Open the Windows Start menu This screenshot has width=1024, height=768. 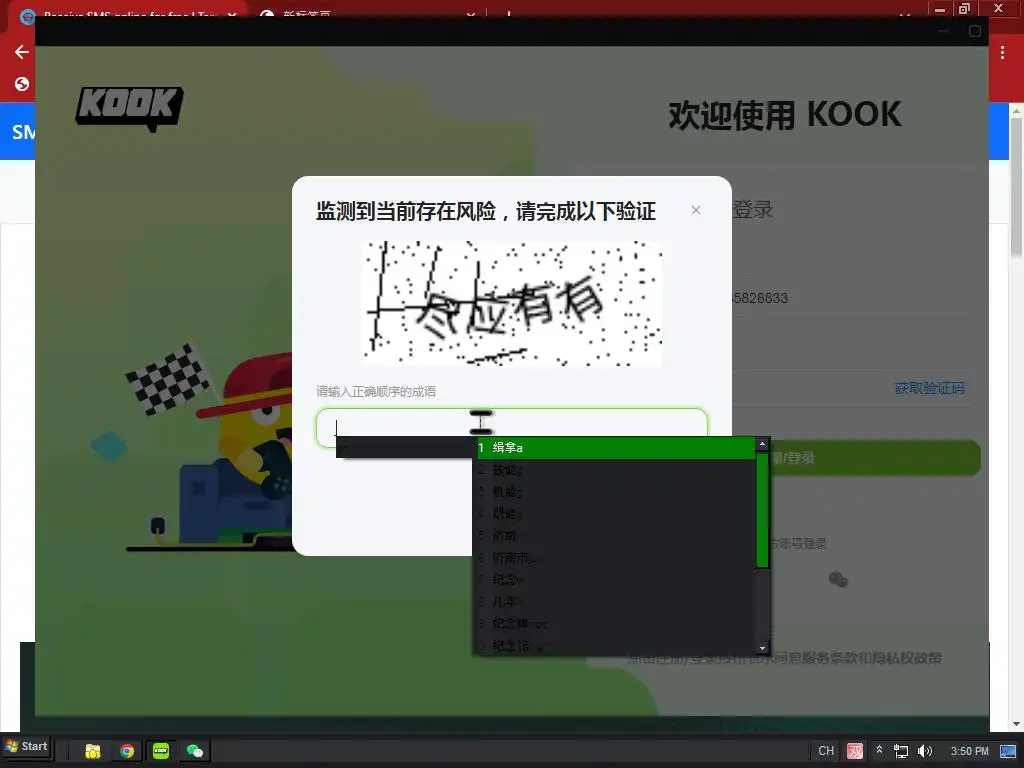[26, 746]
